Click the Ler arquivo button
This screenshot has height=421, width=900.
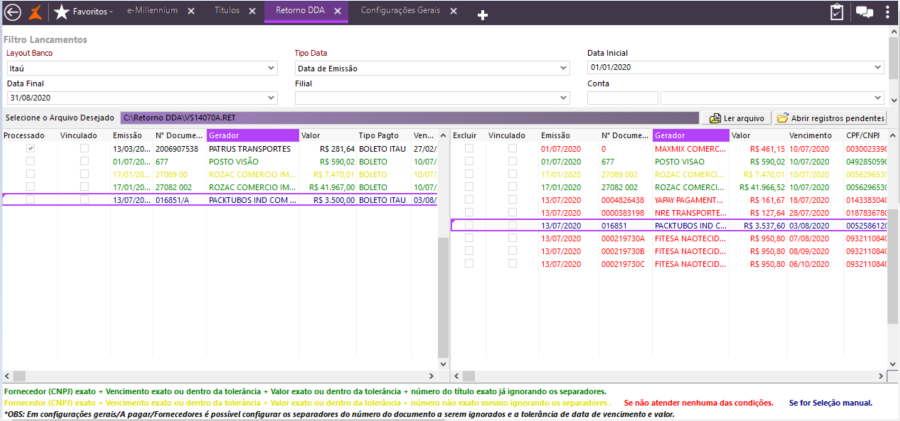click(737, 118)
